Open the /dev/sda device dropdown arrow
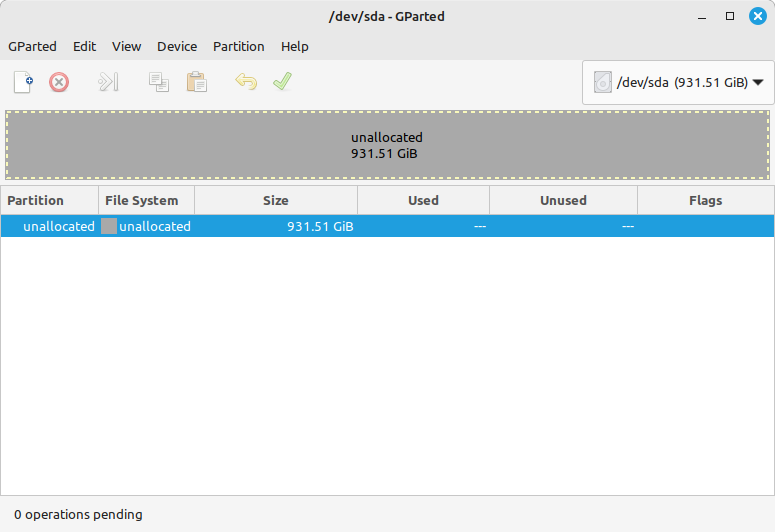775x532 pixels. 758,83
